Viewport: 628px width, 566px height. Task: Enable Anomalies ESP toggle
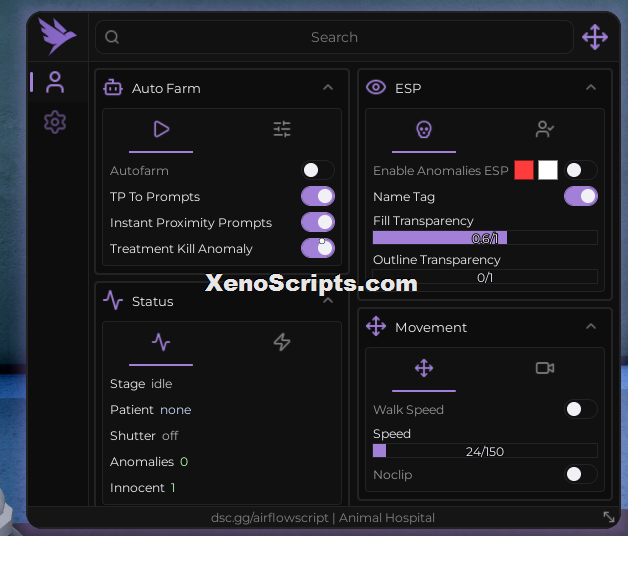click(x=581, y=170)
